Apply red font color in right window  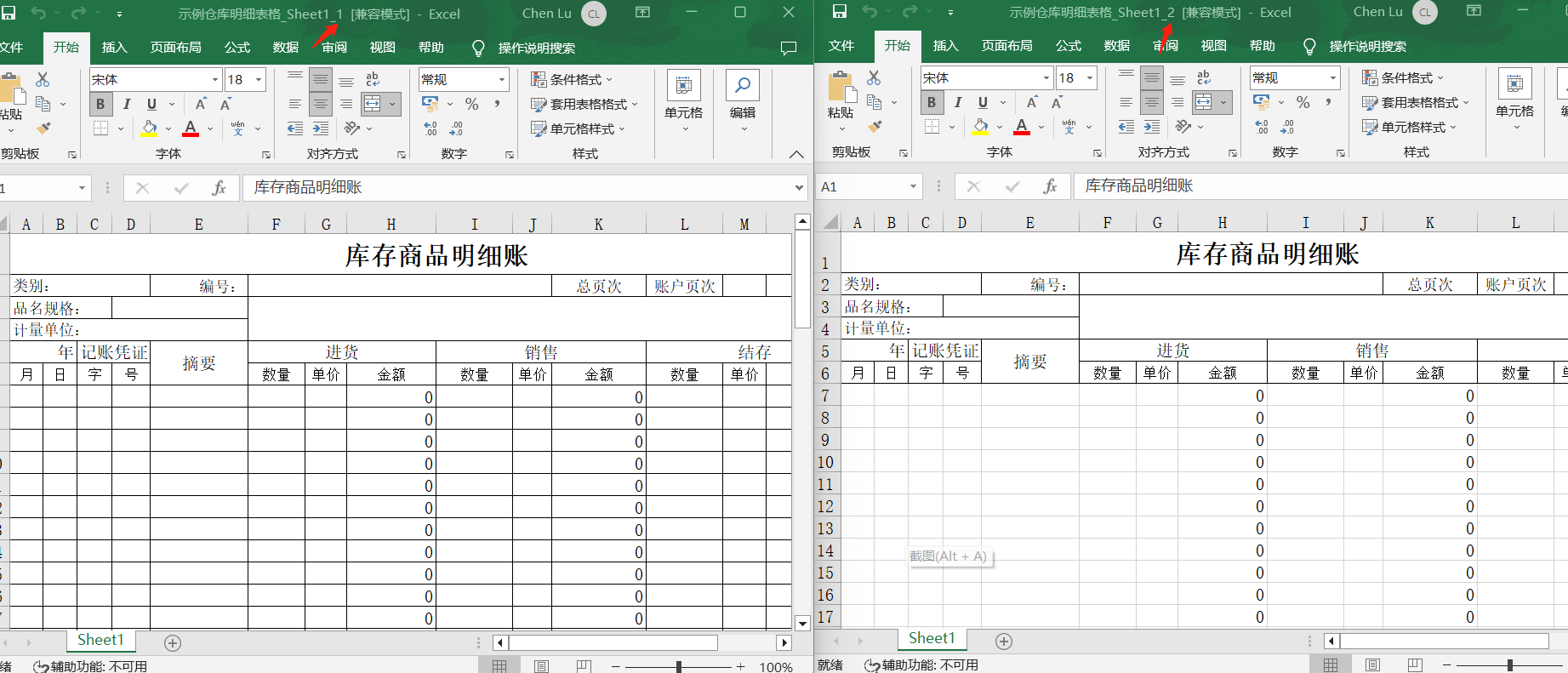(x=1022, y=127)
